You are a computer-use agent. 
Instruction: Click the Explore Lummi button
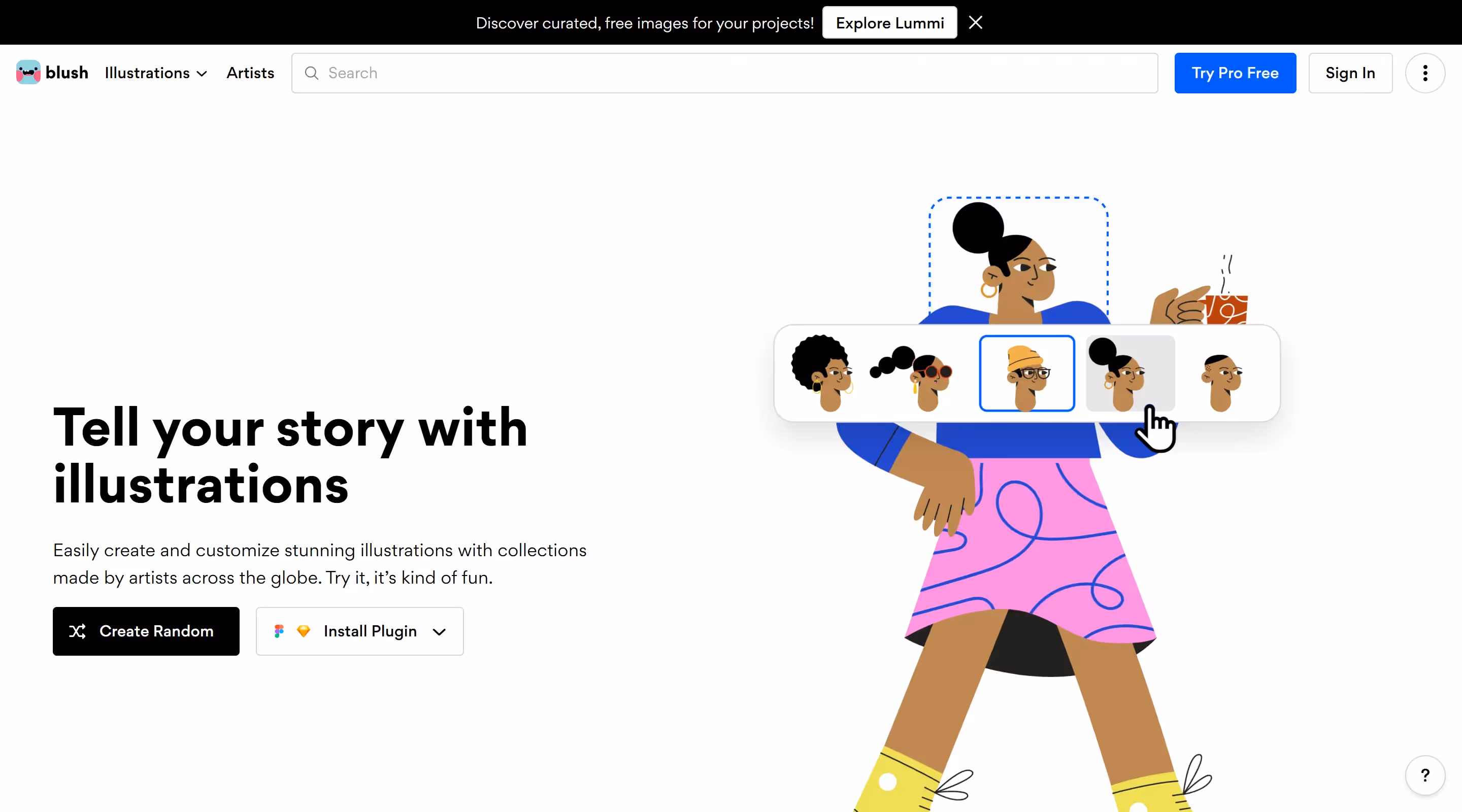tap(889, 23)
